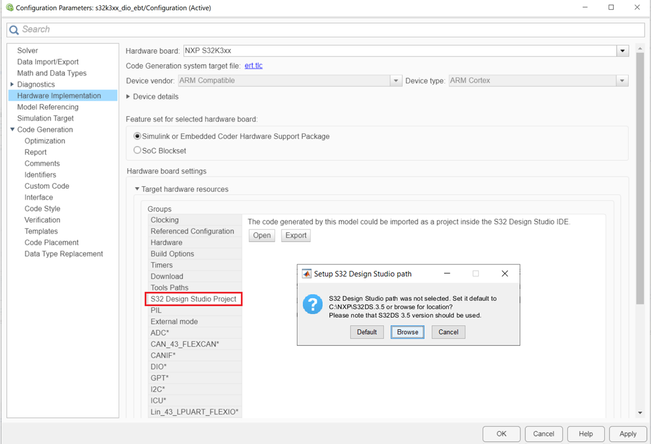
Task: Select the ADC* group
Action: (195, 333)
